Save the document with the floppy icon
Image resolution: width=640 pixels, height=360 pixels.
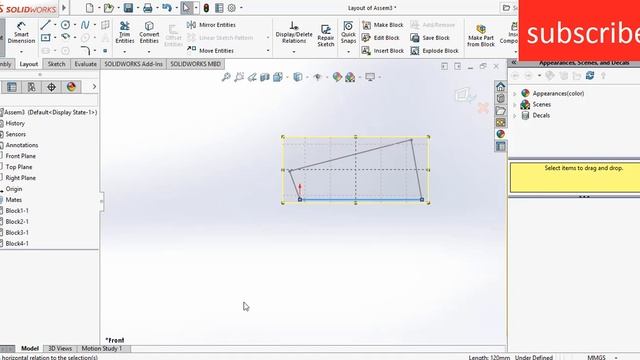(x=128, y=8)
